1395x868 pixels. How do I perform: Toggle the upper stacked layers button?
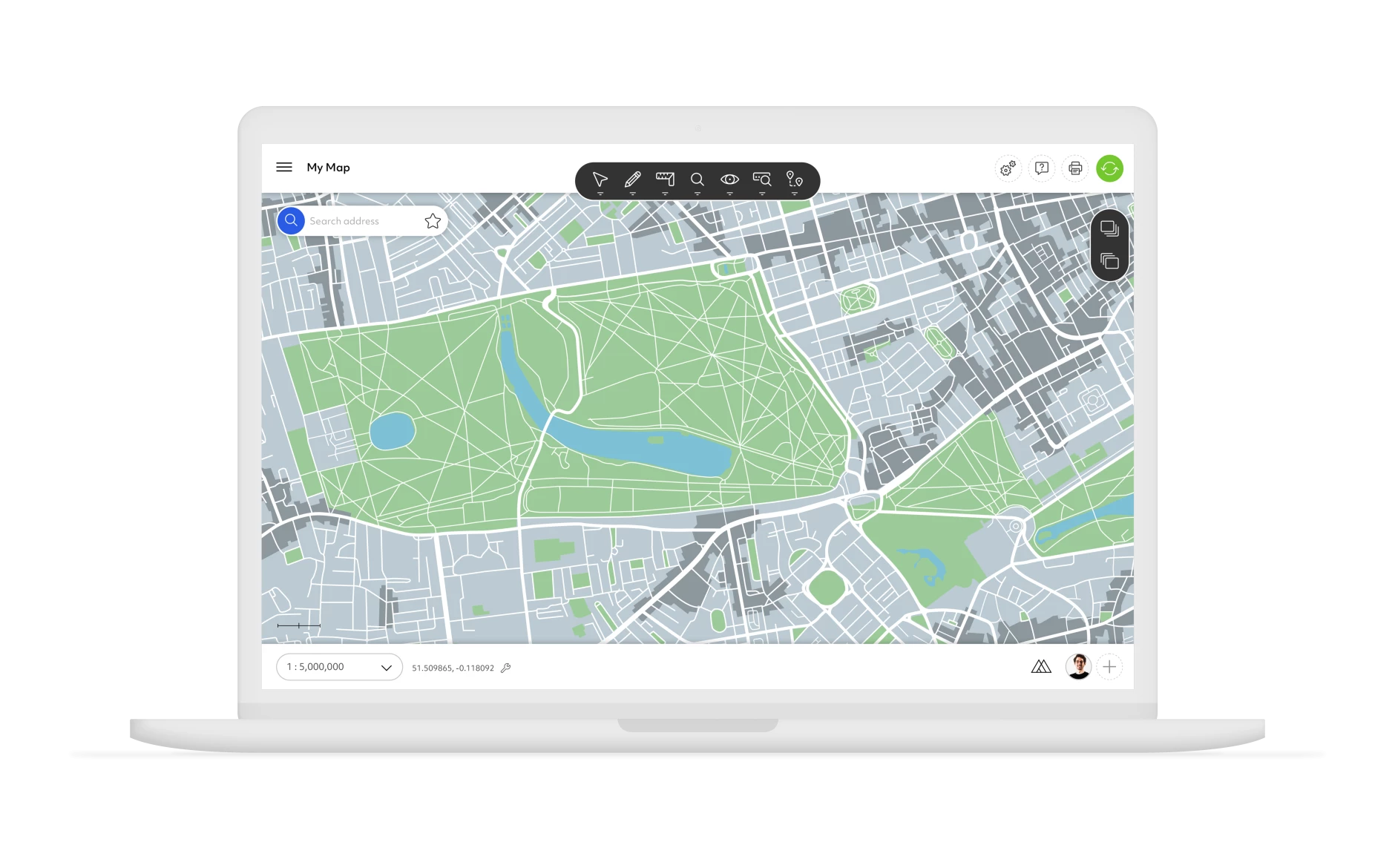pyautogui.click(x=1109, y=228)
